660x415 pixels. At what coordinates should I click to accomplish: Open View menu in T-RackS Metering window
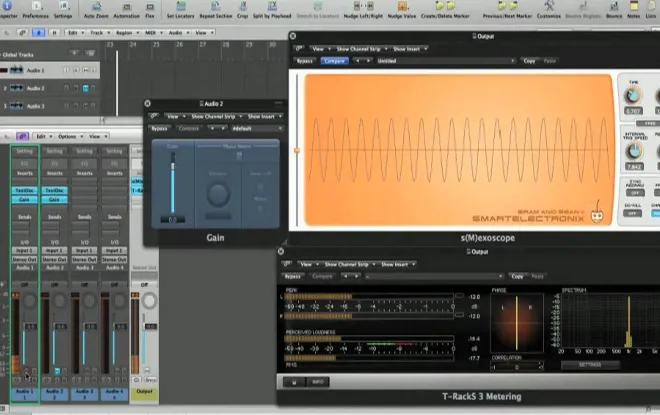pos(309,264)
